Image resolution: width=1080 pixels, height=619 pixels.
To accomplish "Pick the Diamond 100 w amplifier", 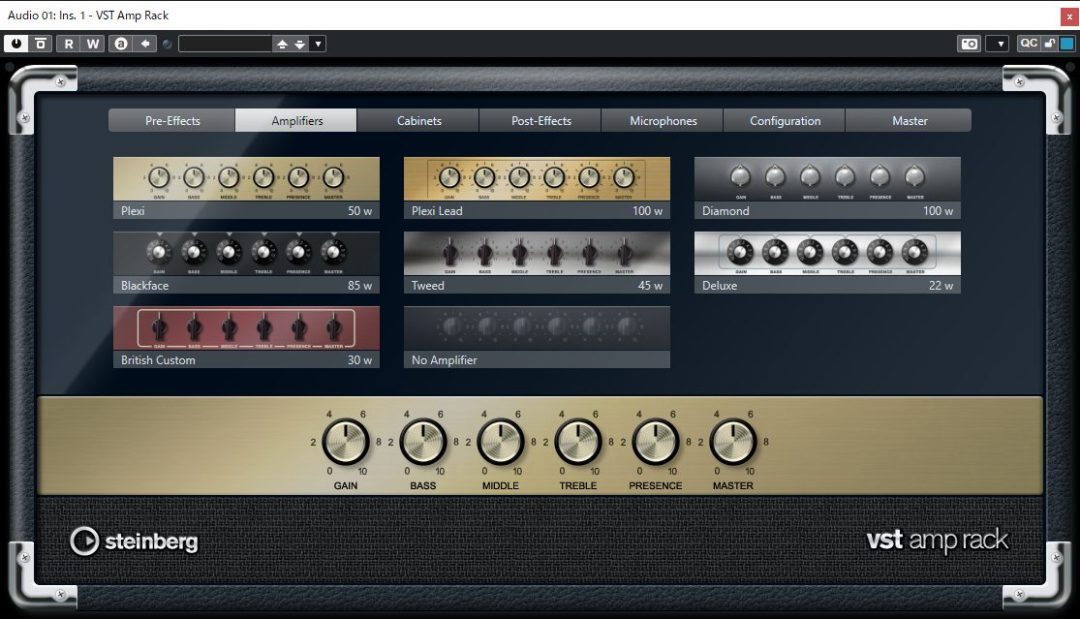I will click(x=827, y=188).
